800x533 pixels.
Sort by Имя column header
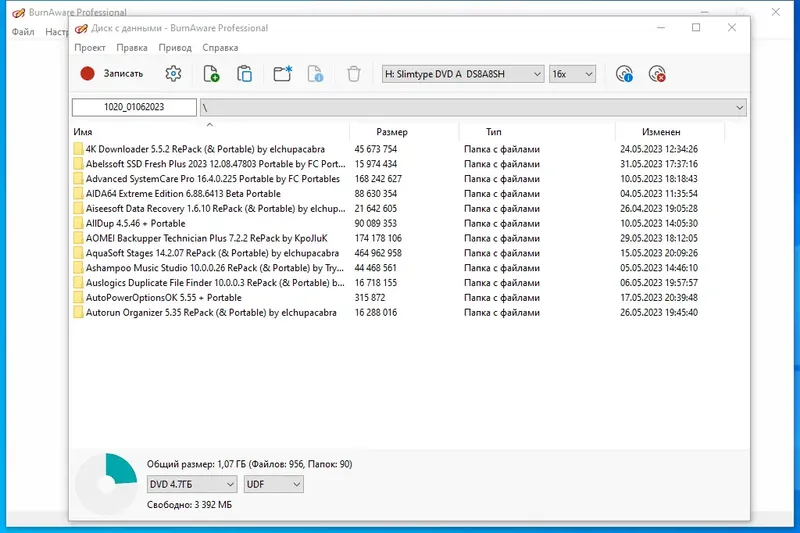tap(210, 132)
